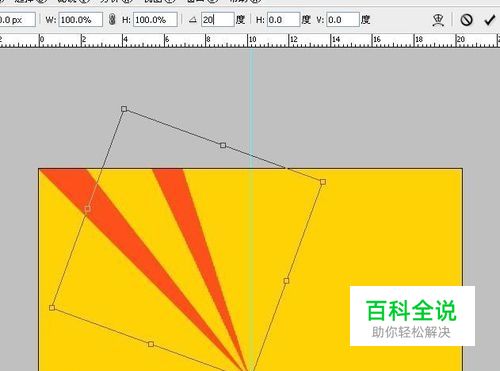Screen dimensions: 500x371
Task: Focus the W width field showing 100.0%
Action: tap(81, 20)
